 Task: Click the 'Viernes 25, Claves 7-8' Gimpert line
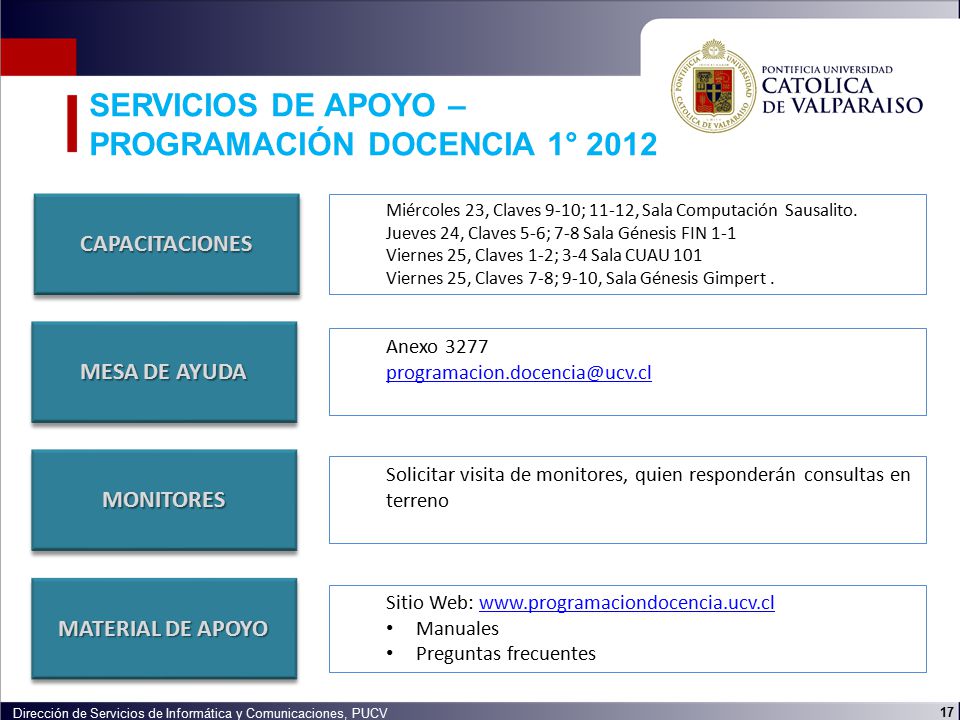click(x=580, y=279)
